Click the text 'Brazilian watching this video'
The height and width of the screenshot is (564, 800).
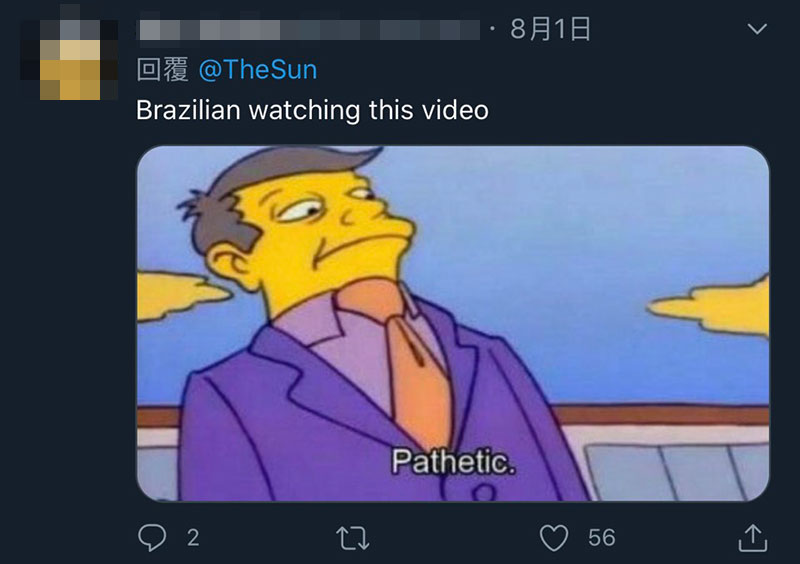[x=312, y=110]
